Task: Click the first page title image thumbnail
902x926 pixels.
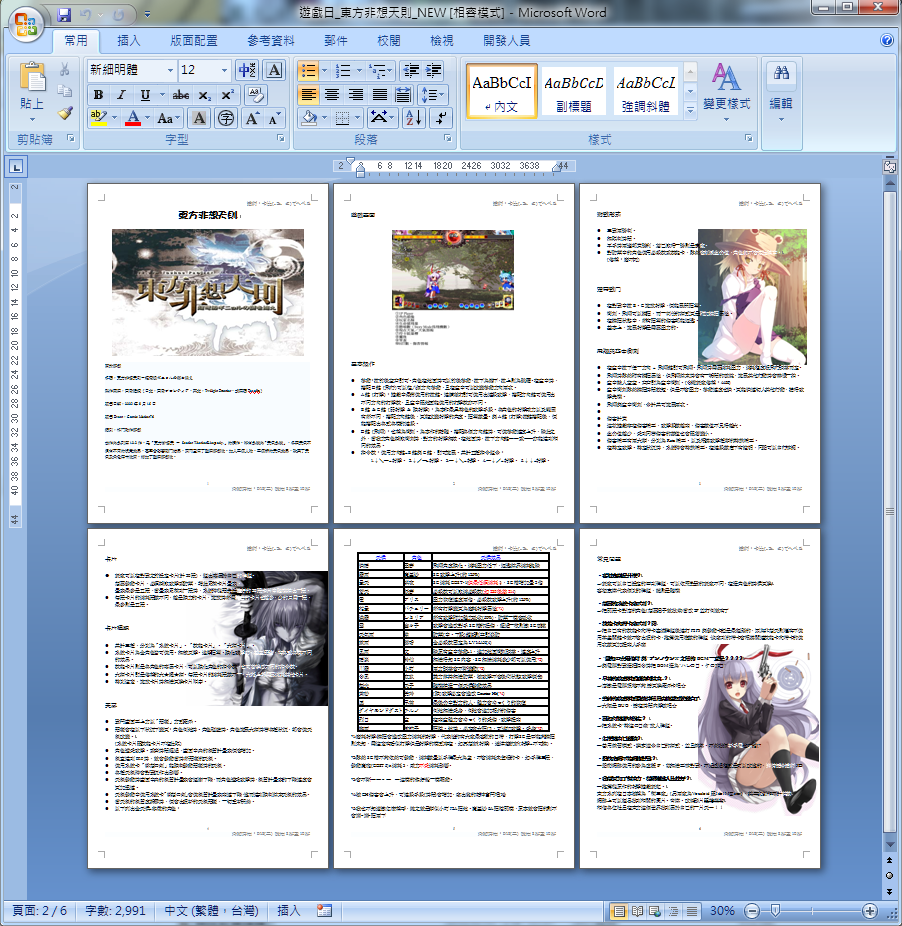Action: [x=208, y=292]
